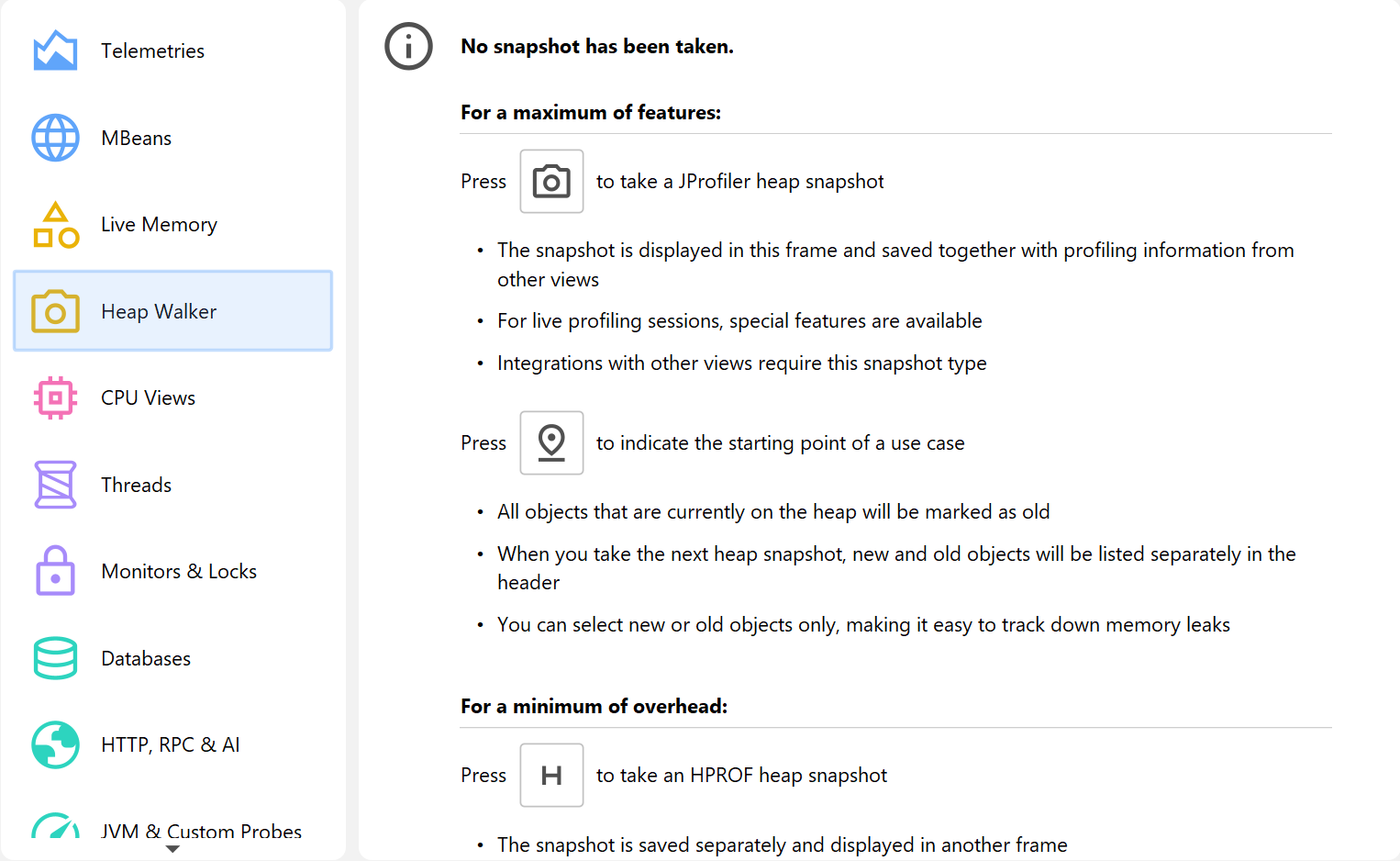Select the Threads spool icon
1400x861 pixels.
(55, 485)
